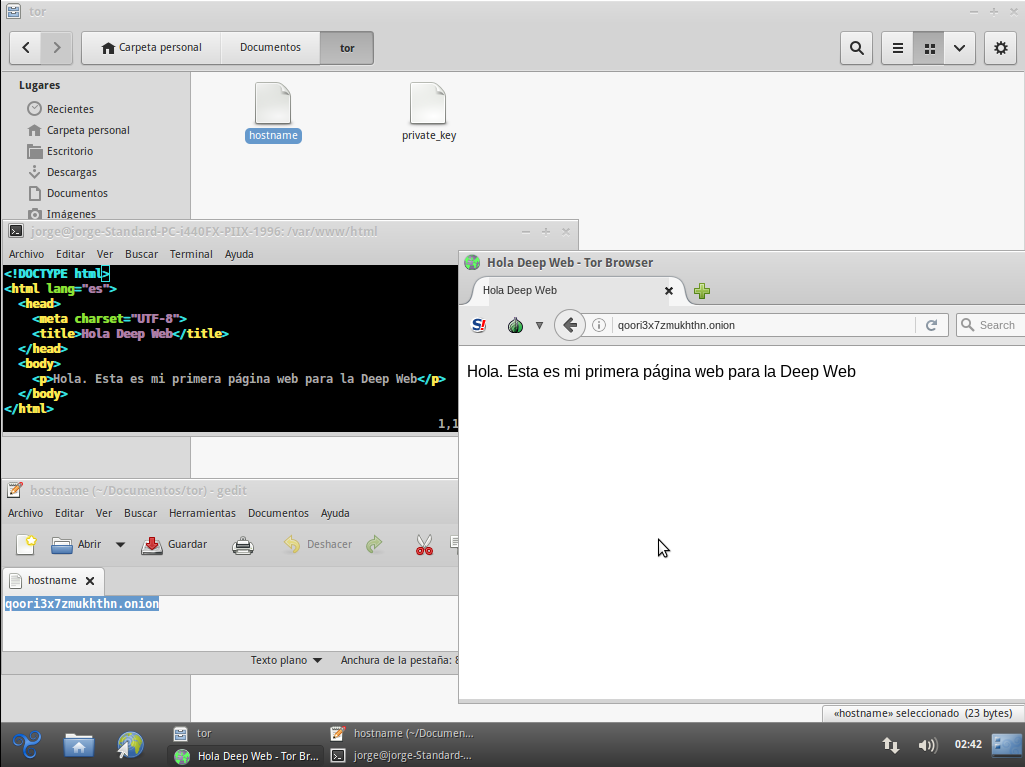Image resolution: width=1025 pixels, height=767 pixels.
Task: Click the Tor Browser address bar
Action: click(760, 325)
